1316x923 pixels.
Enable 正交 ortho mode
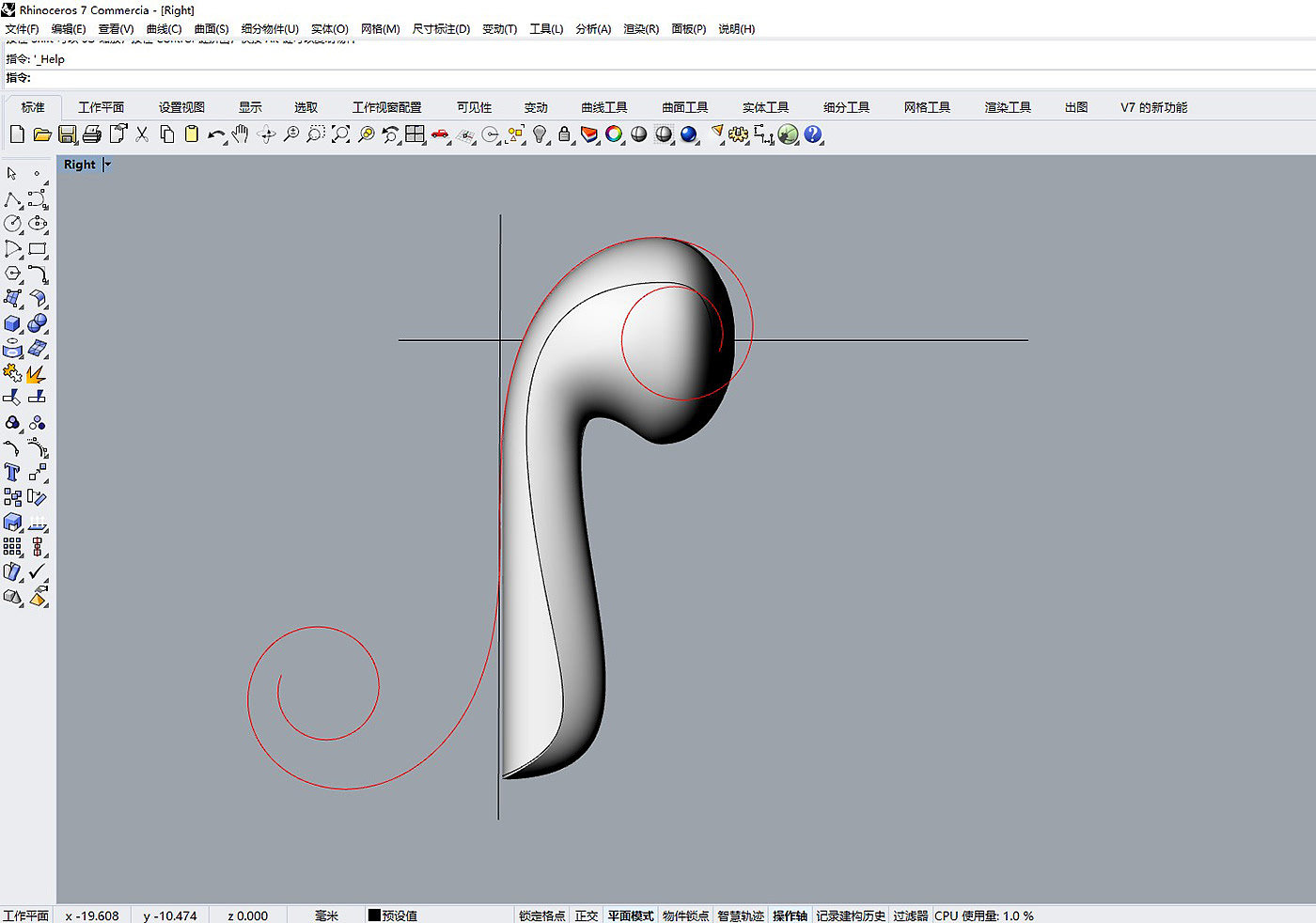point(586,915)
